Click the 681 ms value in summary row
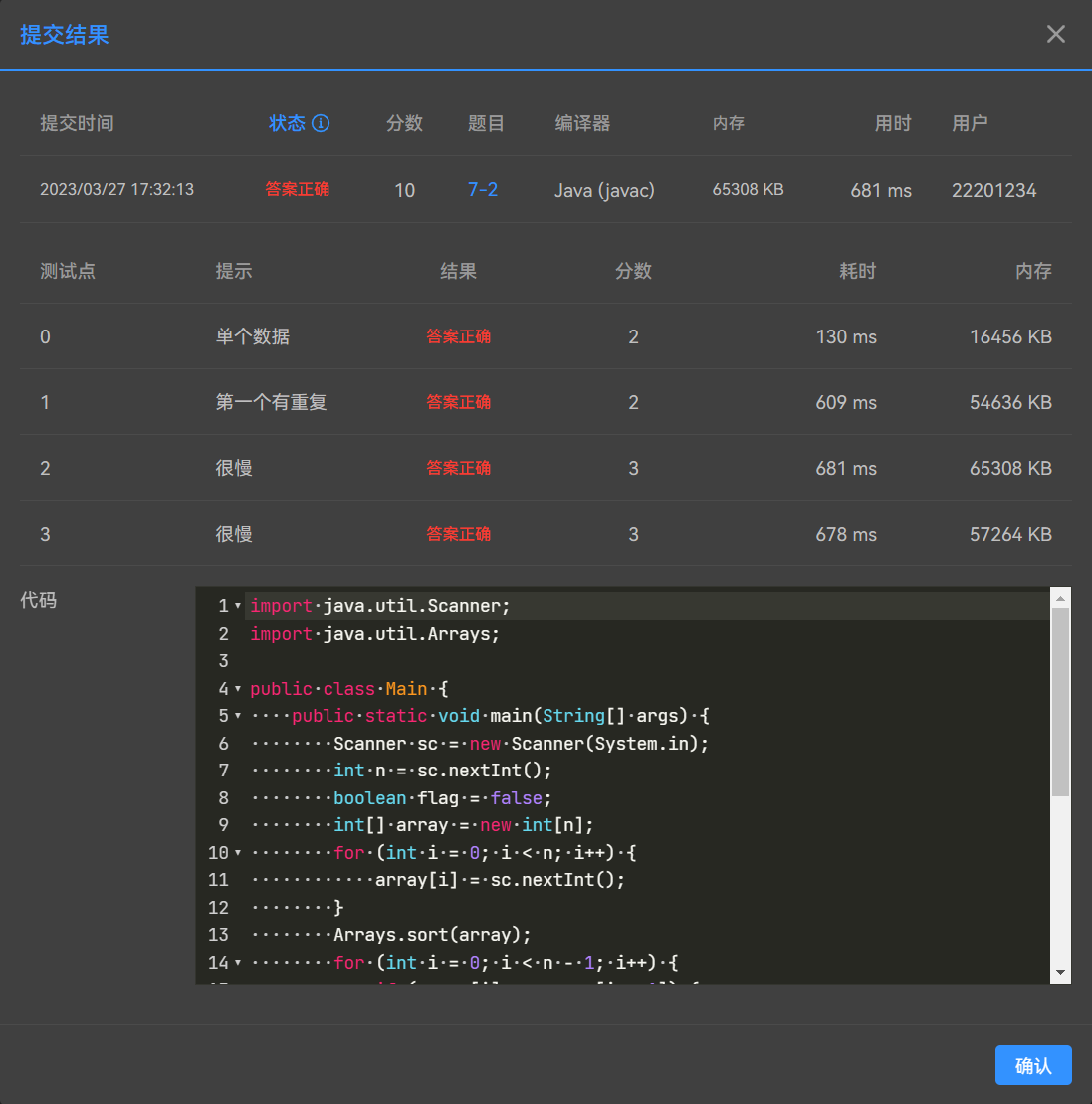This screenshot has width=1092, height=1104. 881,190
